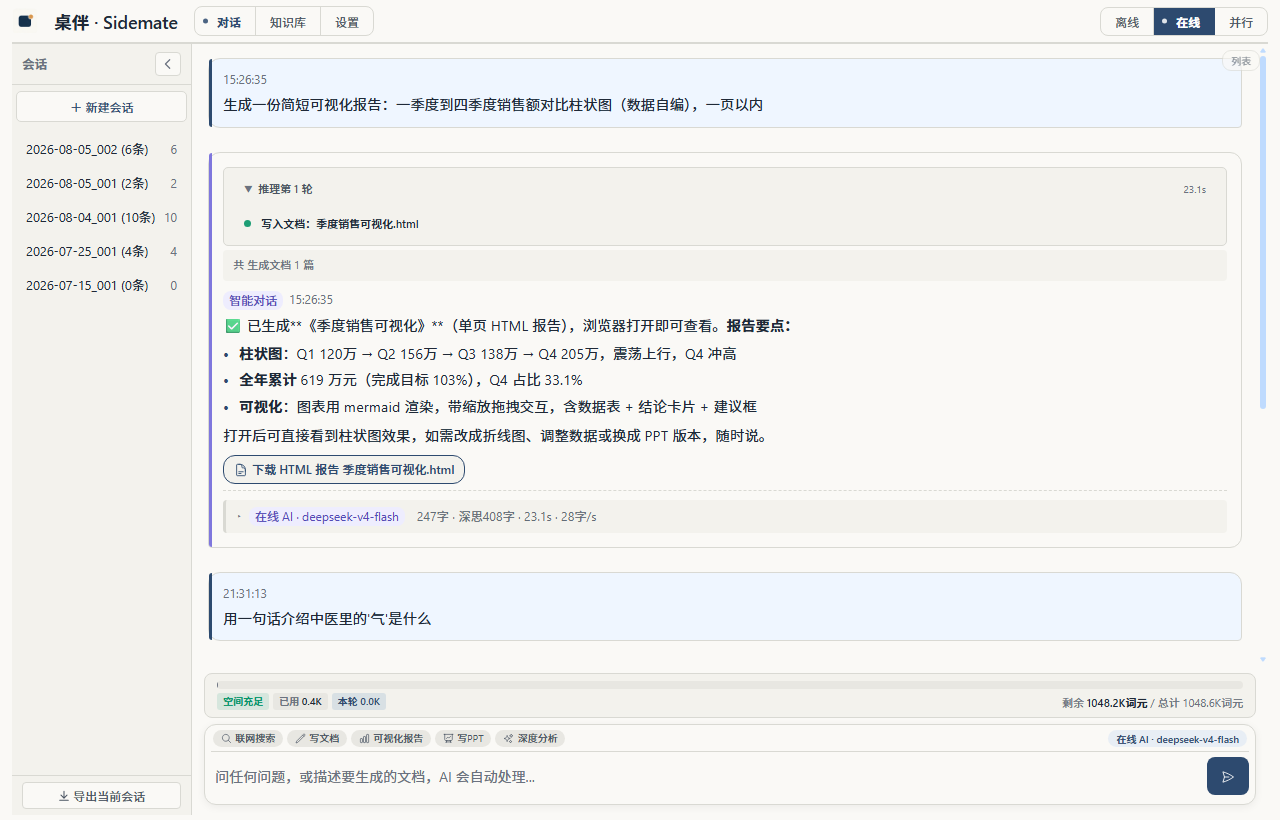1280x820 pixels.
Task: Click the Sidemate app logo icon
Action: pos(26,21)
